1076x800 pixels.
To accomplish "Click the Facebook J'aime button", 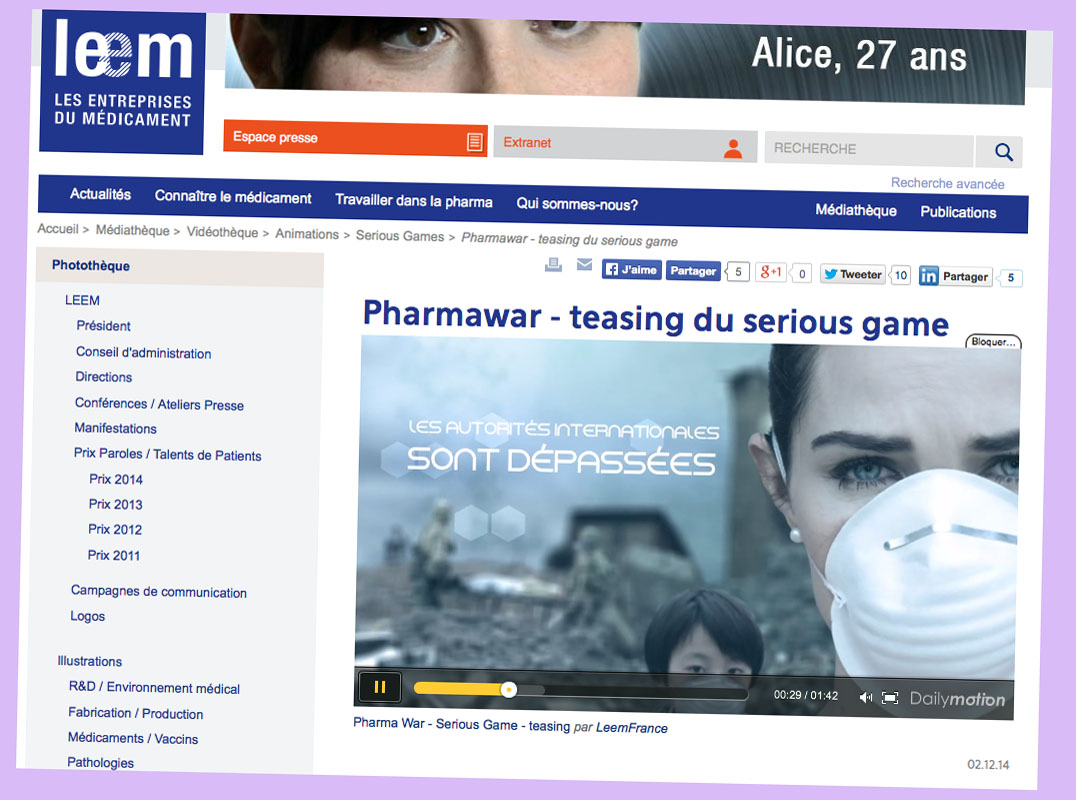I will pyautogui.click(x=630, y=270).
